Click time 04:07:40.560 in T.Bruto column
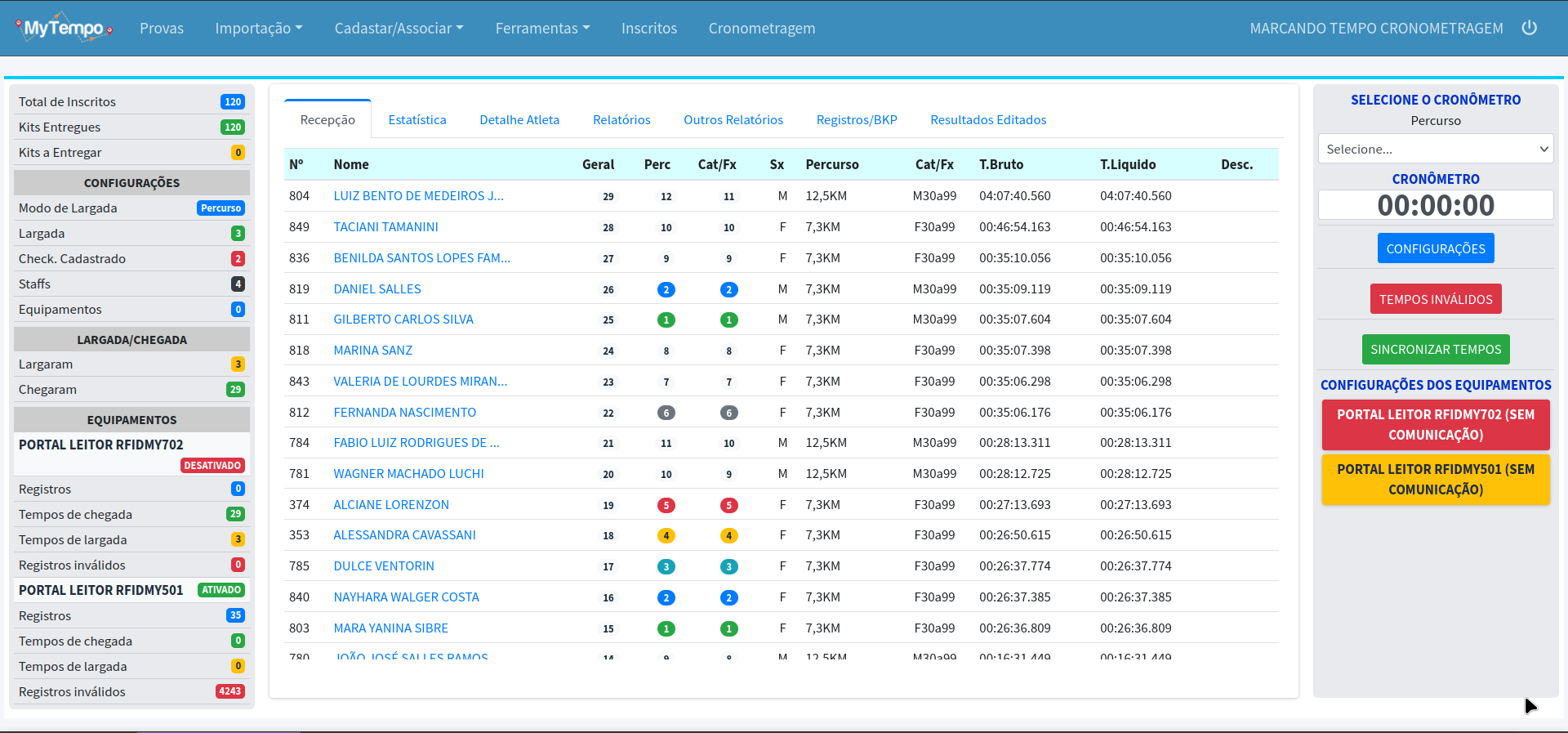The width and height of the screenshot is (1568, 733). coord(1015,196)
